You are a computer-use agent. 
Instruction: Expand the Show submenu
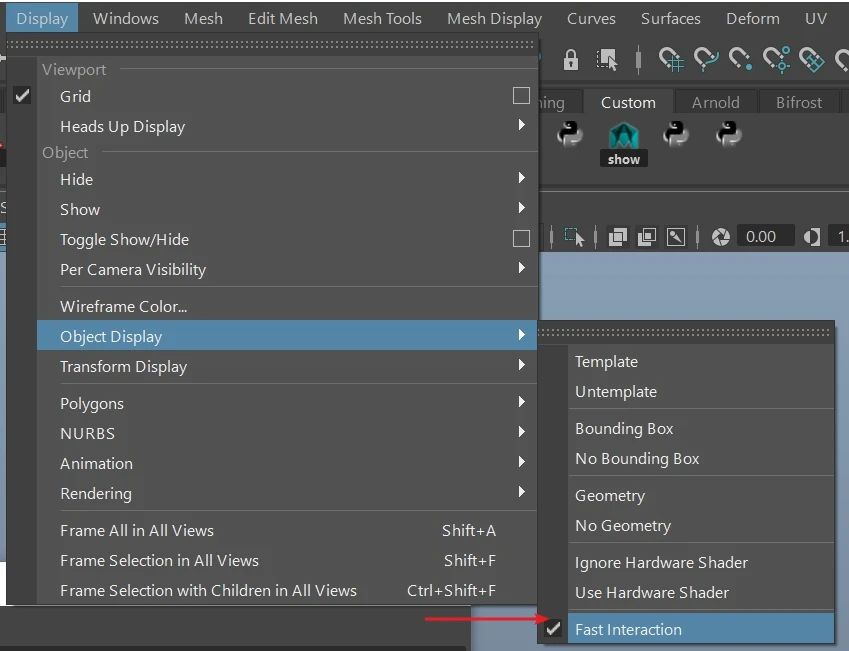287,209
